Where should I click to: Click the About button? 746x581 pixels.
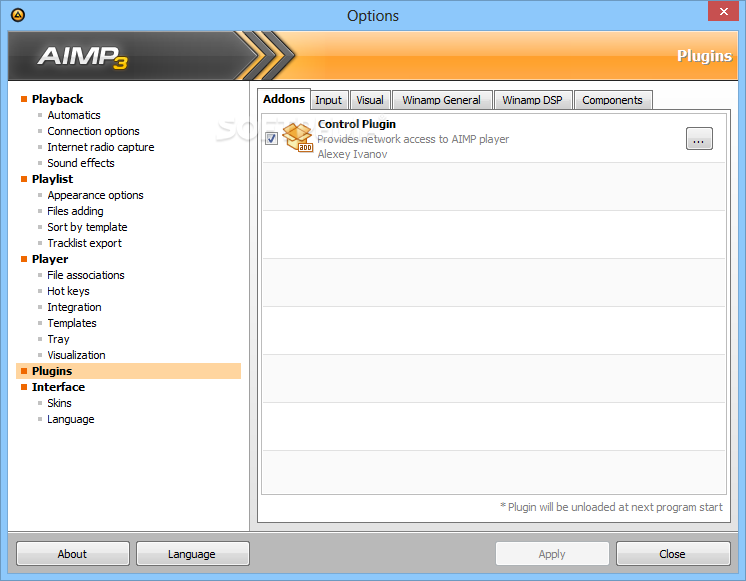[x=72, y=553]
